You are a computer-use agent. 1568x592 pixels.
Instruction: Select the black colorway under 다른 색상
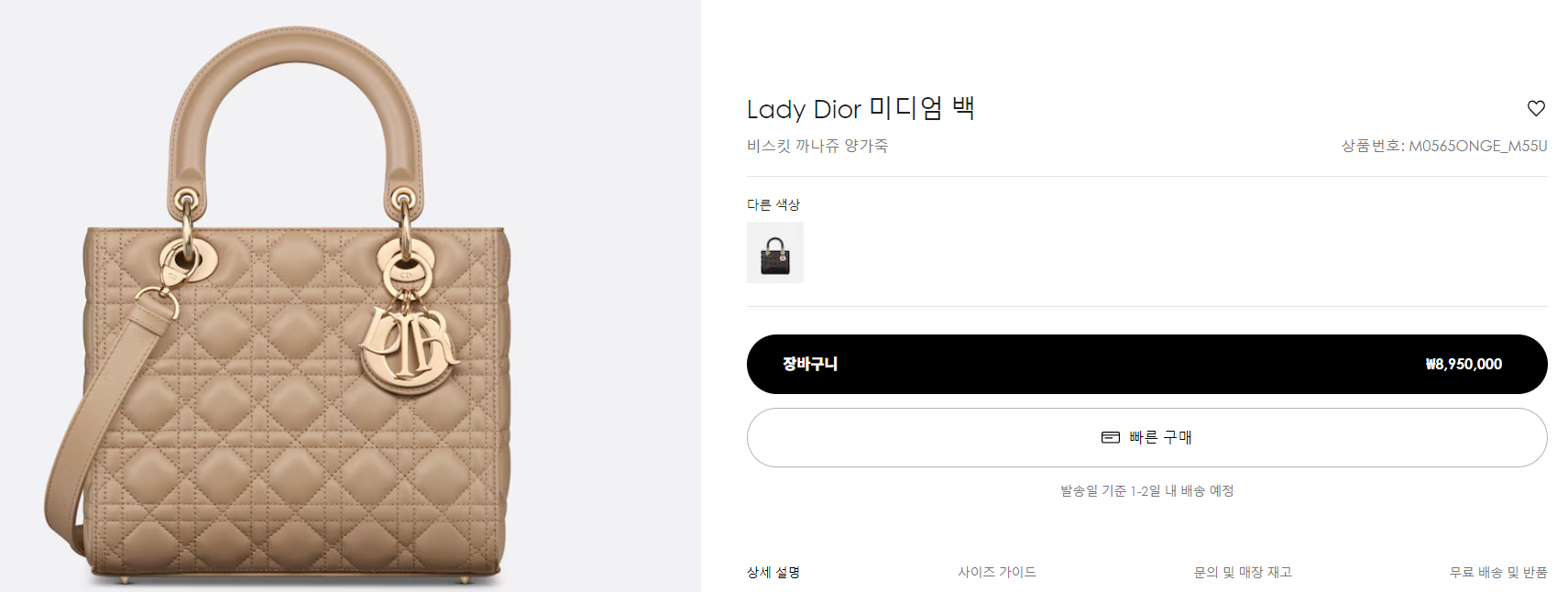[774, 253]
